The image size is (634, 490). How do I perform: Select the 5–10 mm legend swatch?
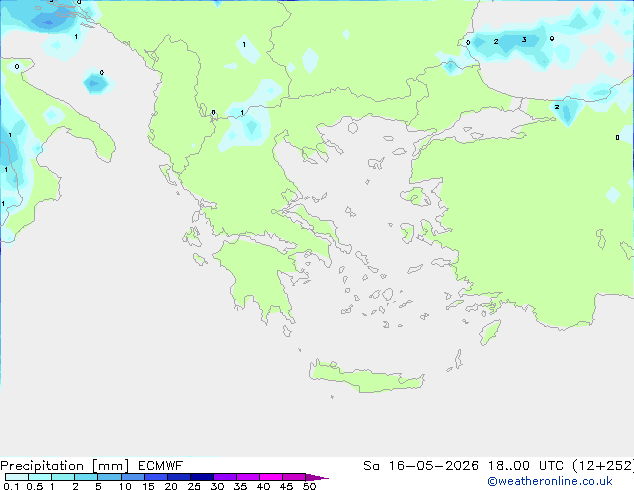point(109,477)
